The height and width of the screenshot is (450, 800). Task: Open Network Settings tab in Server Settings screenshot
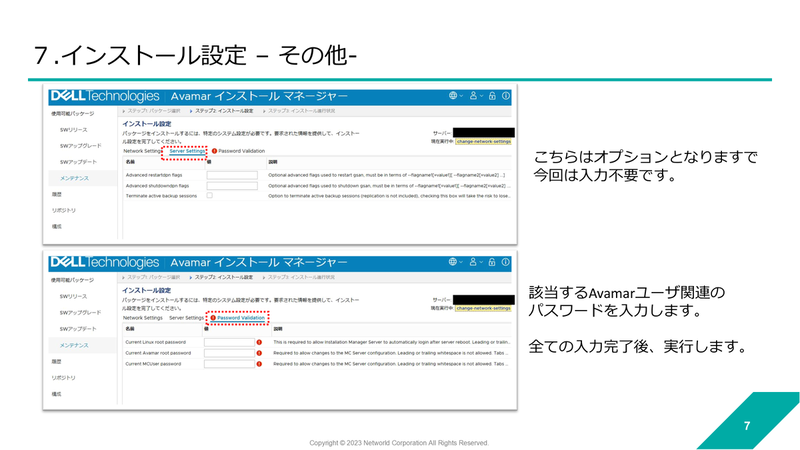point(142,151)
